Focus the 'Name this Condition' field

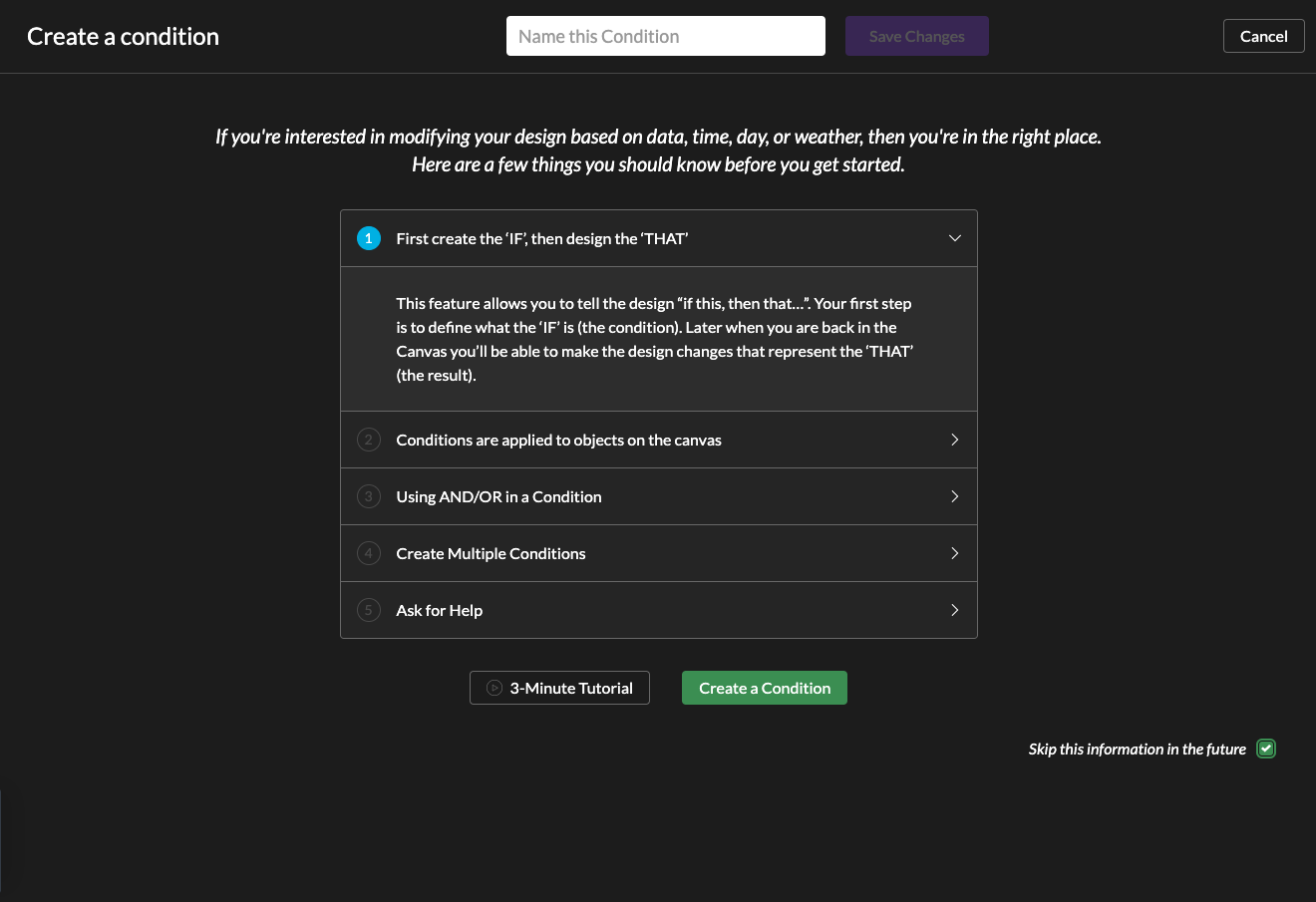[x=665, y=36]
